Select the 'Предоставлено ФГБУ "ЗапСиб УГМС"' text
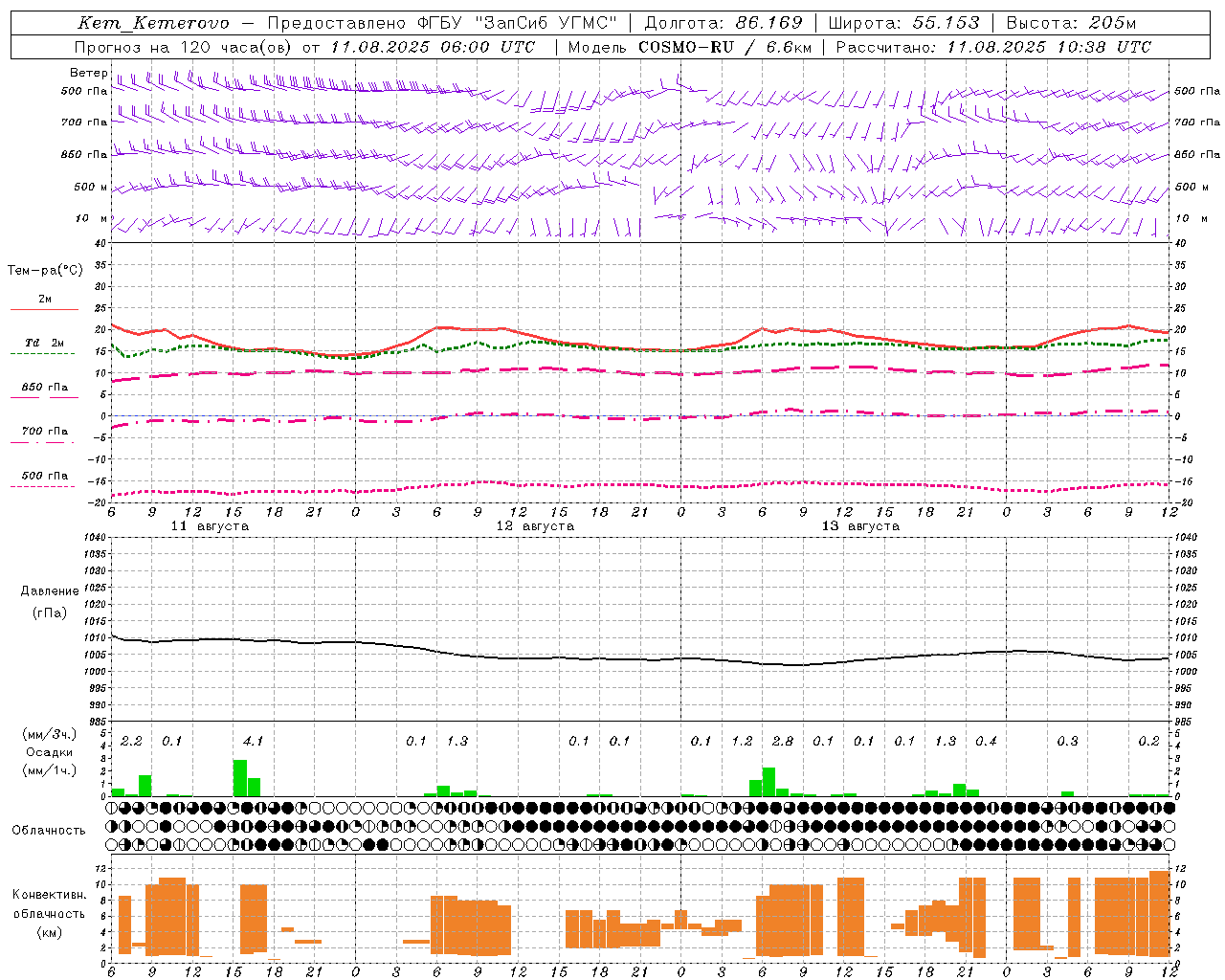Screen dimensions: 1225x980 442,23
